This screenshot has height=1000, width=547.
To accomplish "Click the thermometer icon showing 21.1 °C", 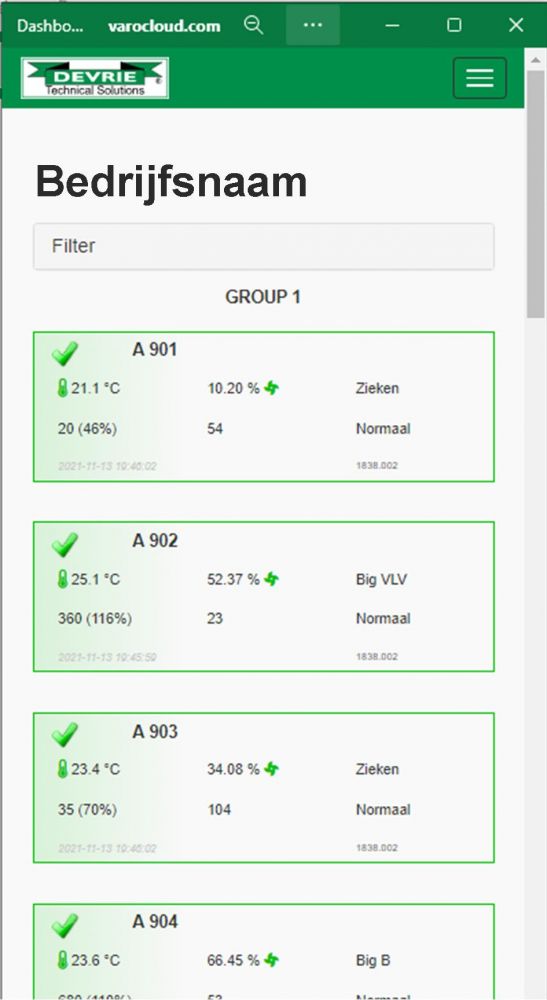I will point(62,388).
